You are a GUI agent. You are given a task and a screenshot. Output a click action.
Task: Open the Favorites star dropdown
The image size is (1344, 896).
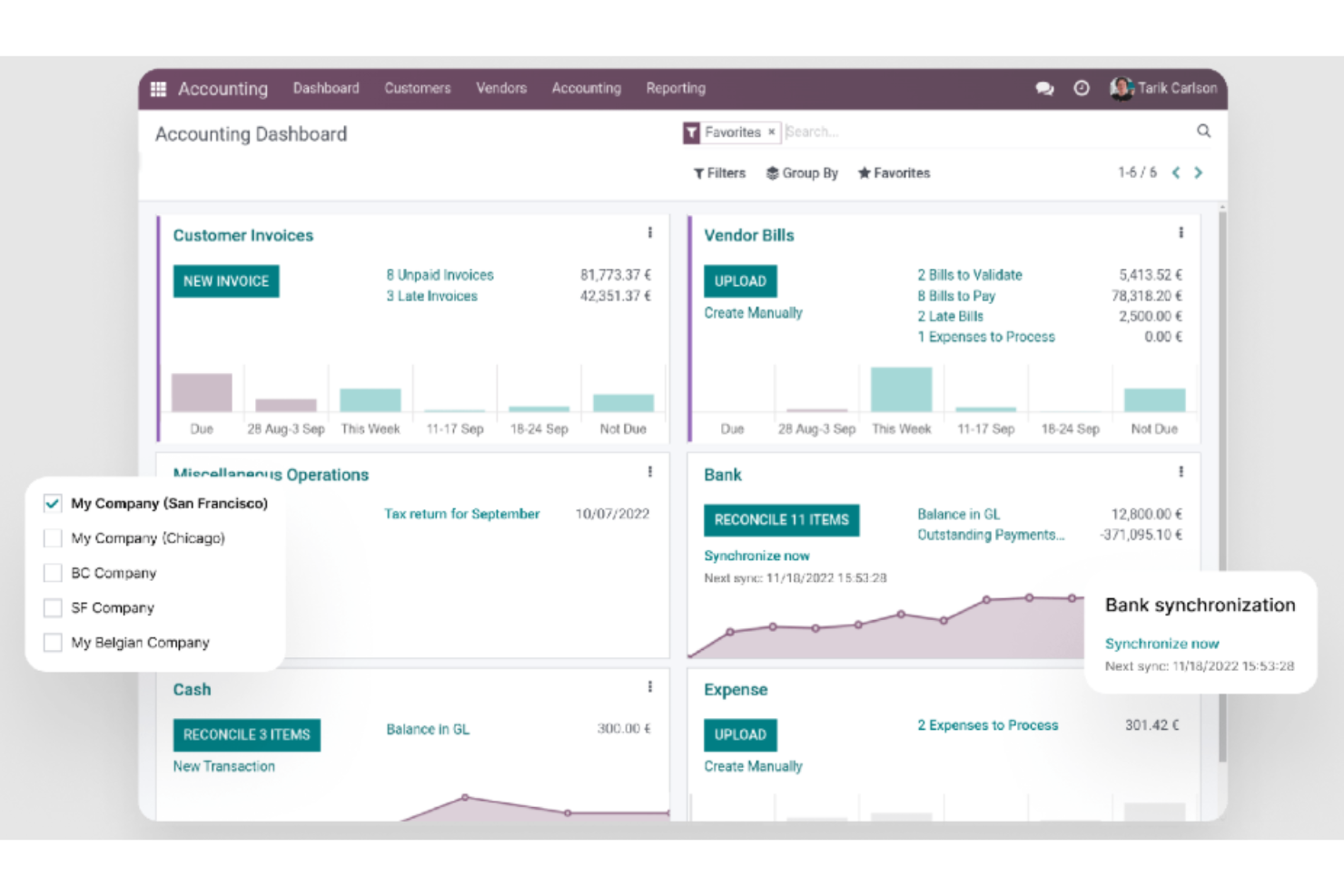(x=894, y=172)
